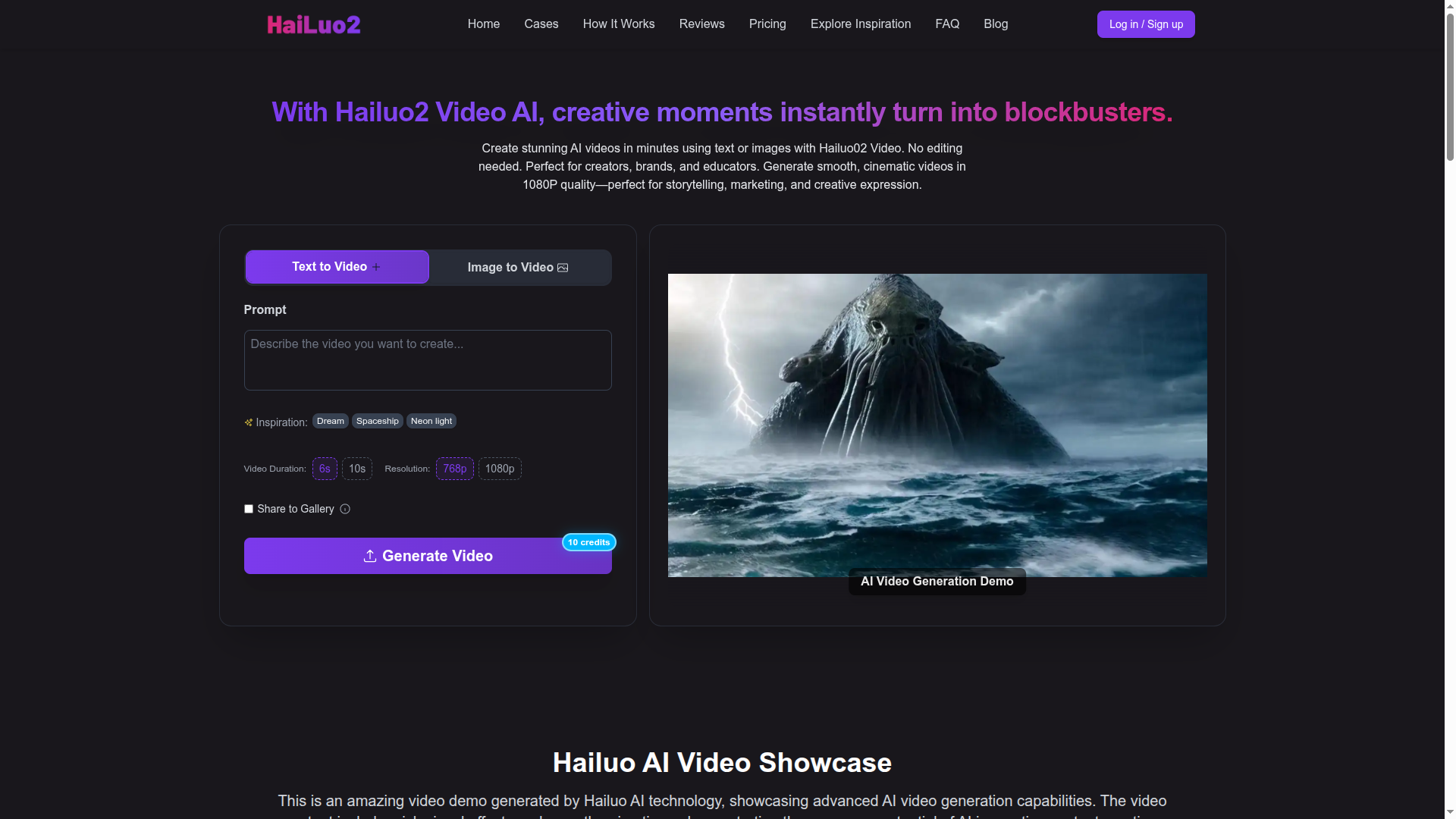Image resolution: width=1456 pixels, height=819 pixels.
Task: Open the Blog nav link
Action: (996, 24)
